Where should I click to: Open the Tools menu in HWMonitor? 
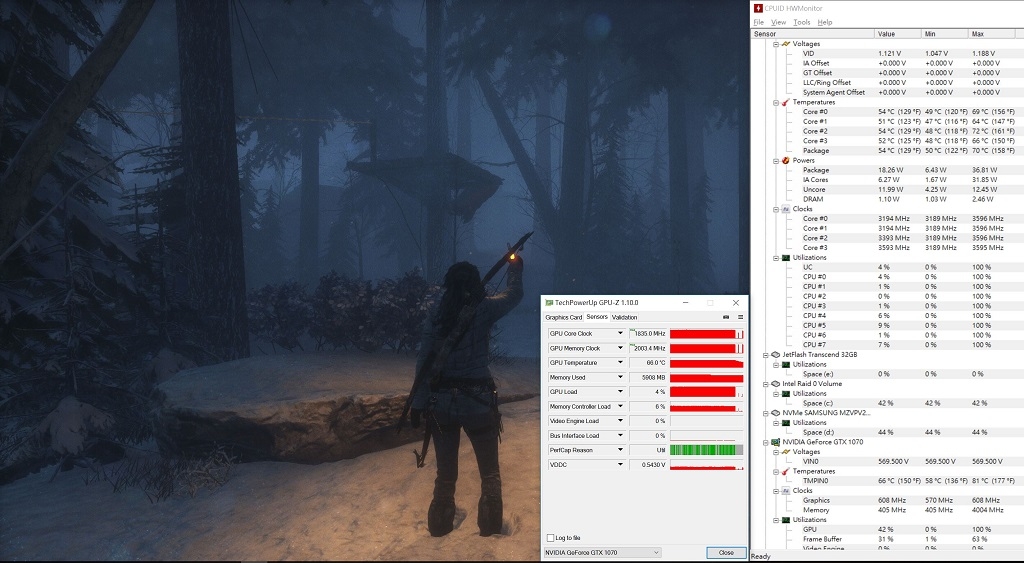(801, 22)
